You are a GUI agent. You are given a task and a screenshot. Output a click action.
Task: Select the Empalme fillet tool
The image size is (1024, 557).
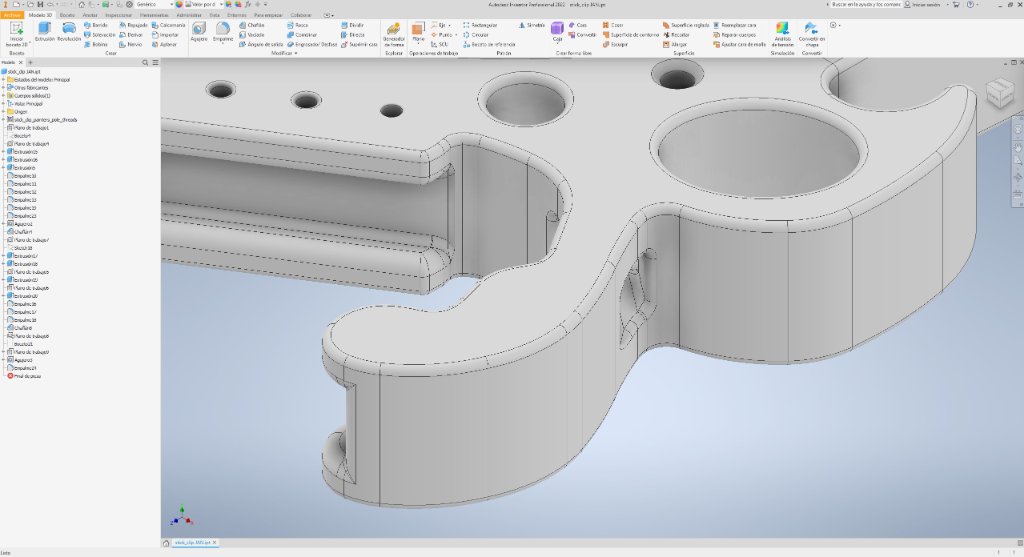pos(223,32)
